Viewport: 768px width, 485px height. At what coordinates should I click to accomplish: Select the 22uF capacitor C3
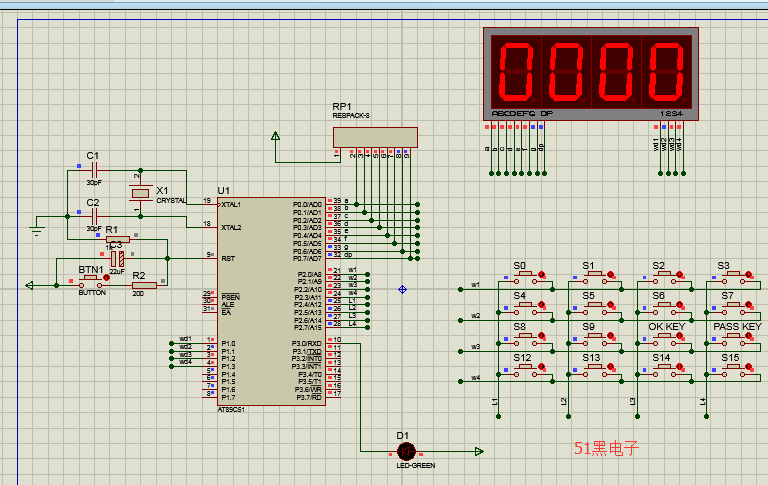click(117, 259)
